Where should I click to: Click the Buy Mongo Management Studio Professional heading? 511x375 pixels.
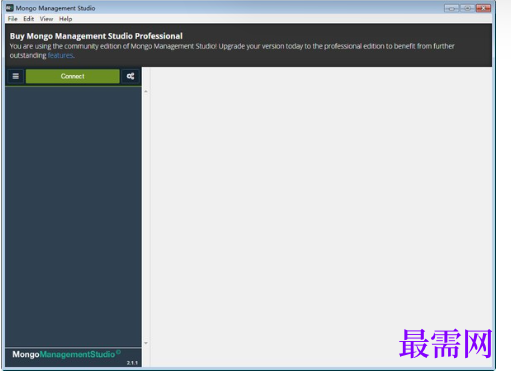click(x=96, y=36)
